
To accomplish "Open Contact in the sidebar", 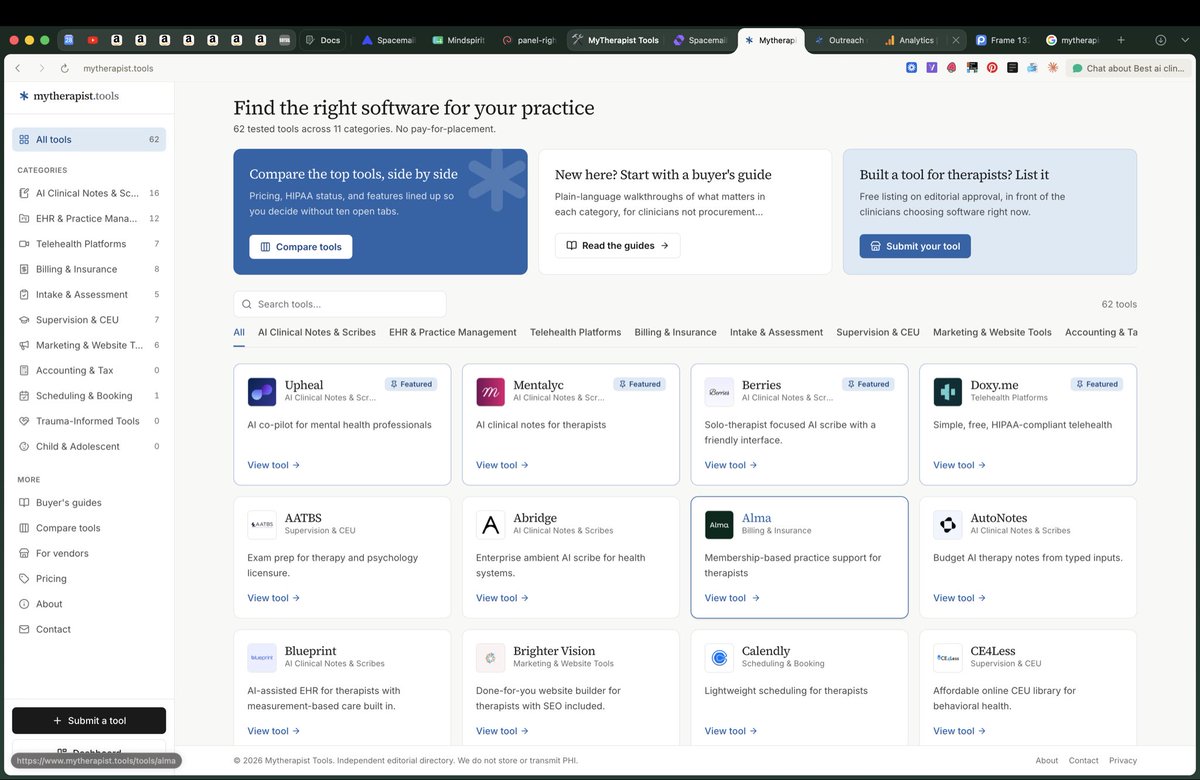I will [x=89, y=629].
